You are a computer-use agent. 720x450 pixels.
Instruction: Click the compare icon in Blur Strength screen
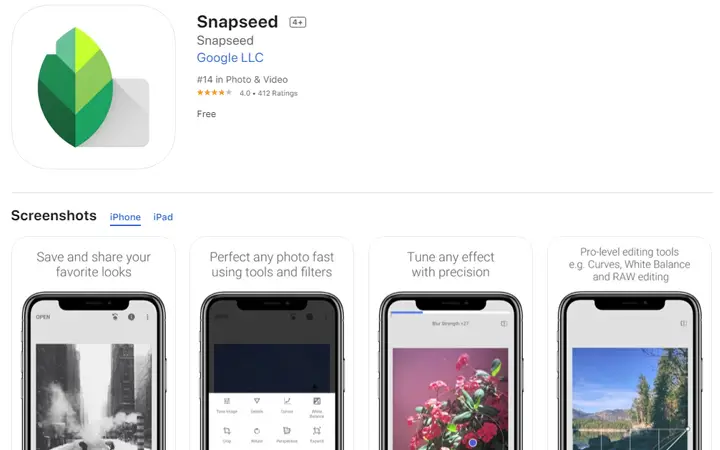pyautogui.click(x=504, y=323)
